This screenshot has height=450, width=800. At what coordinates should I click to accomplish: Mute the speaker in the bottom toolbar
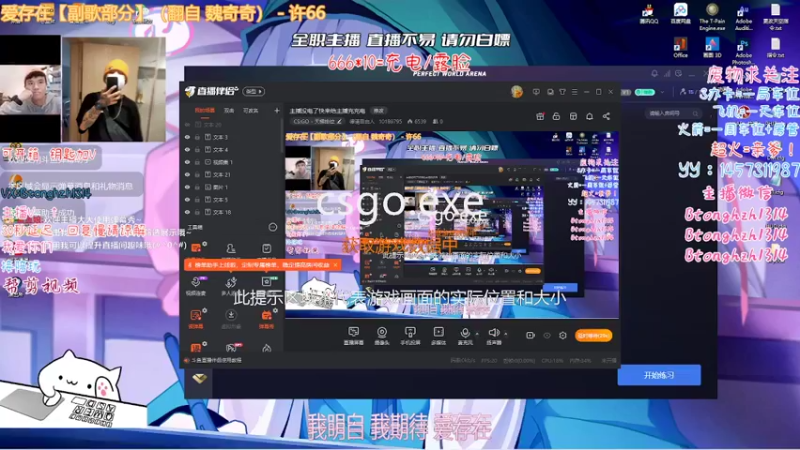tap(493, 335)
